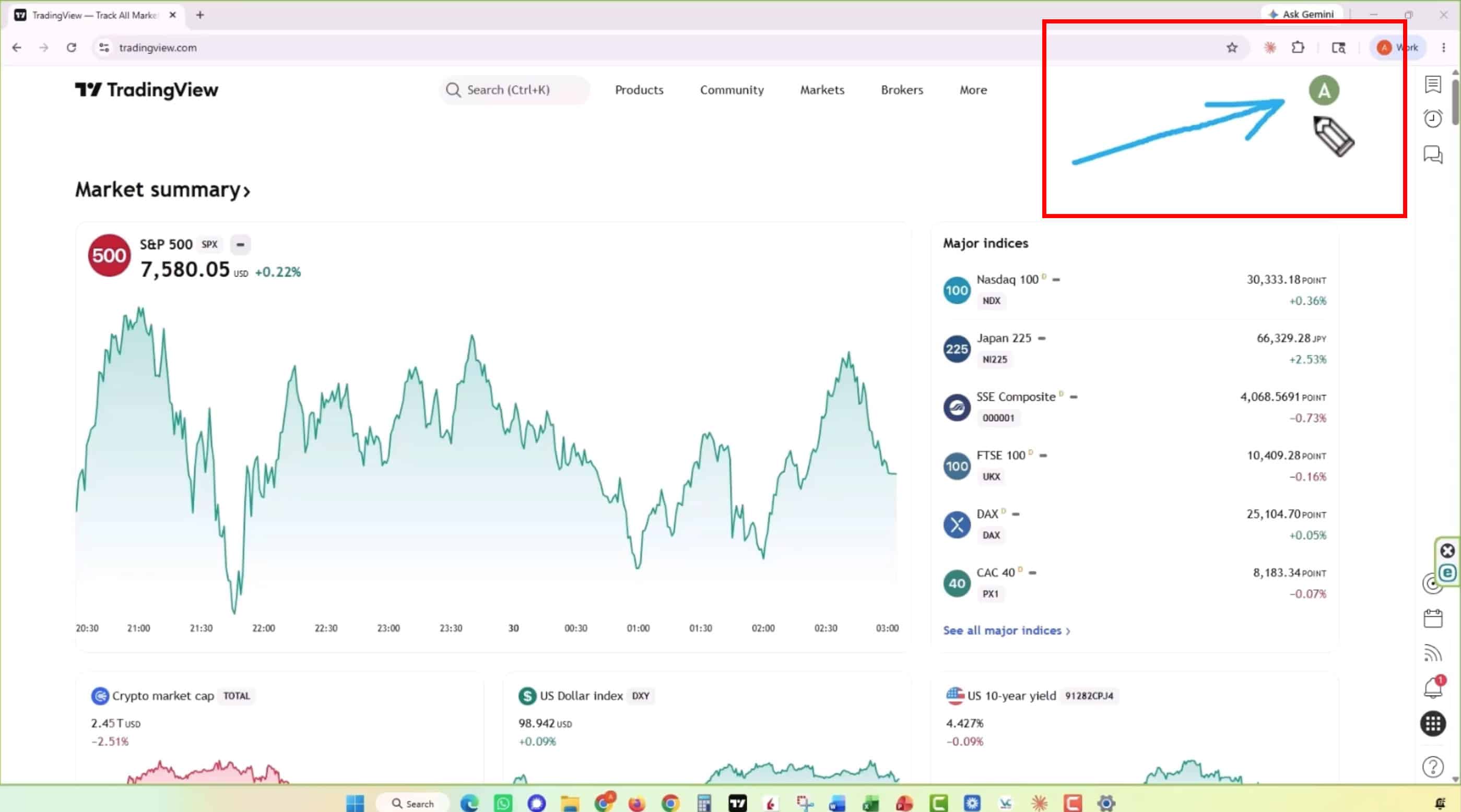Close the TradingView browser tab
Viewport: 1461px width, 812px height.
click(172, 15)
